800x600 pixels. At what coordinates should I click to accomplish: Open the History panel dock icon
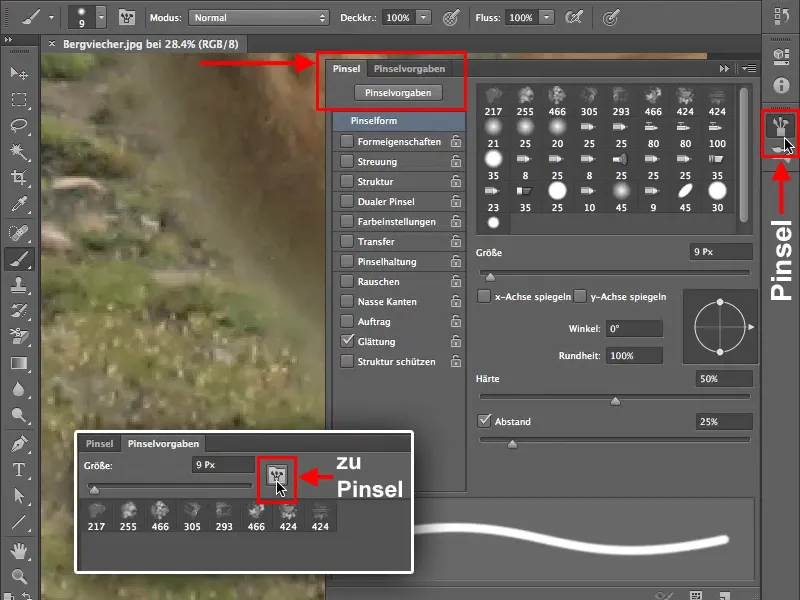pos(781,16)
